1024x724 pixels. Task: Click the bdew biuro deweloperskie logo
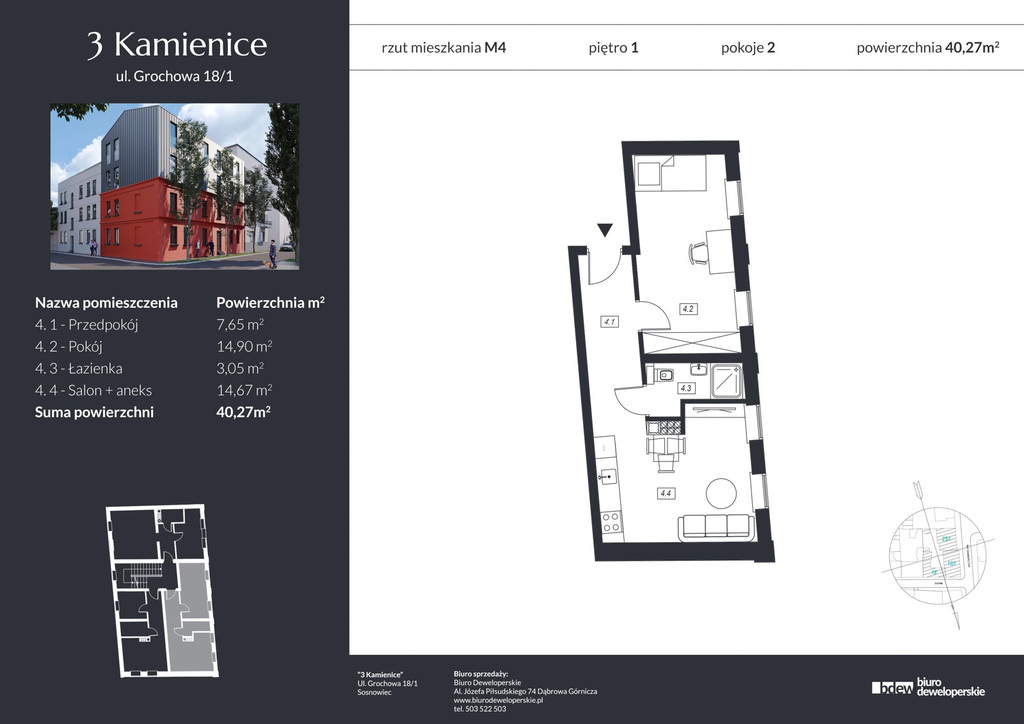pos(928,687)
